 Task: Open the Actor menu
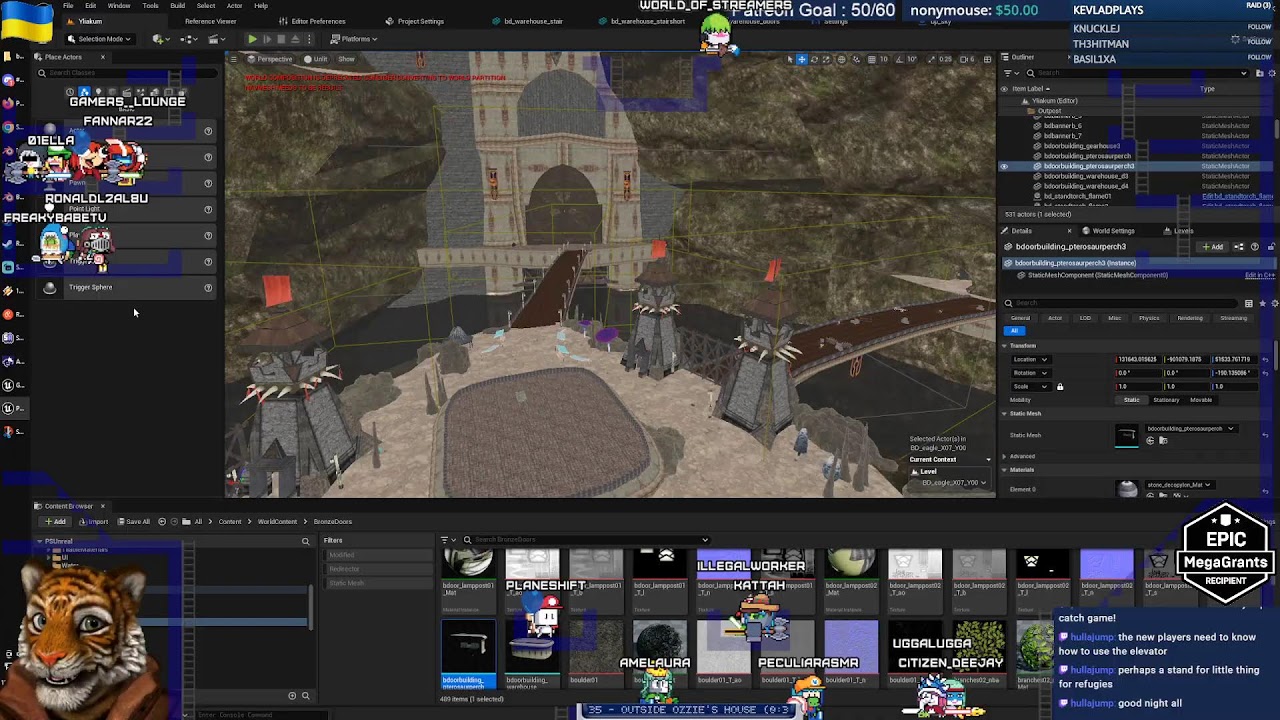(234, 5)
